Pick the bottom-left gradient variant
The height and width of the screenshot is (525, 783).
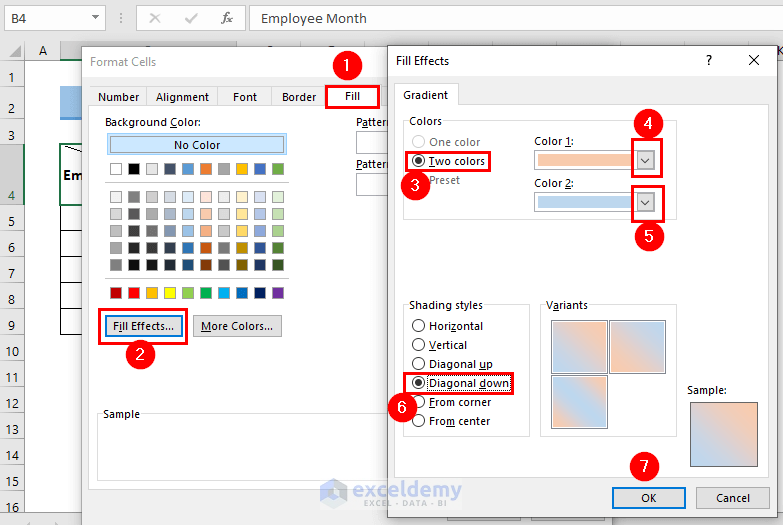click(x=579, y=402)
